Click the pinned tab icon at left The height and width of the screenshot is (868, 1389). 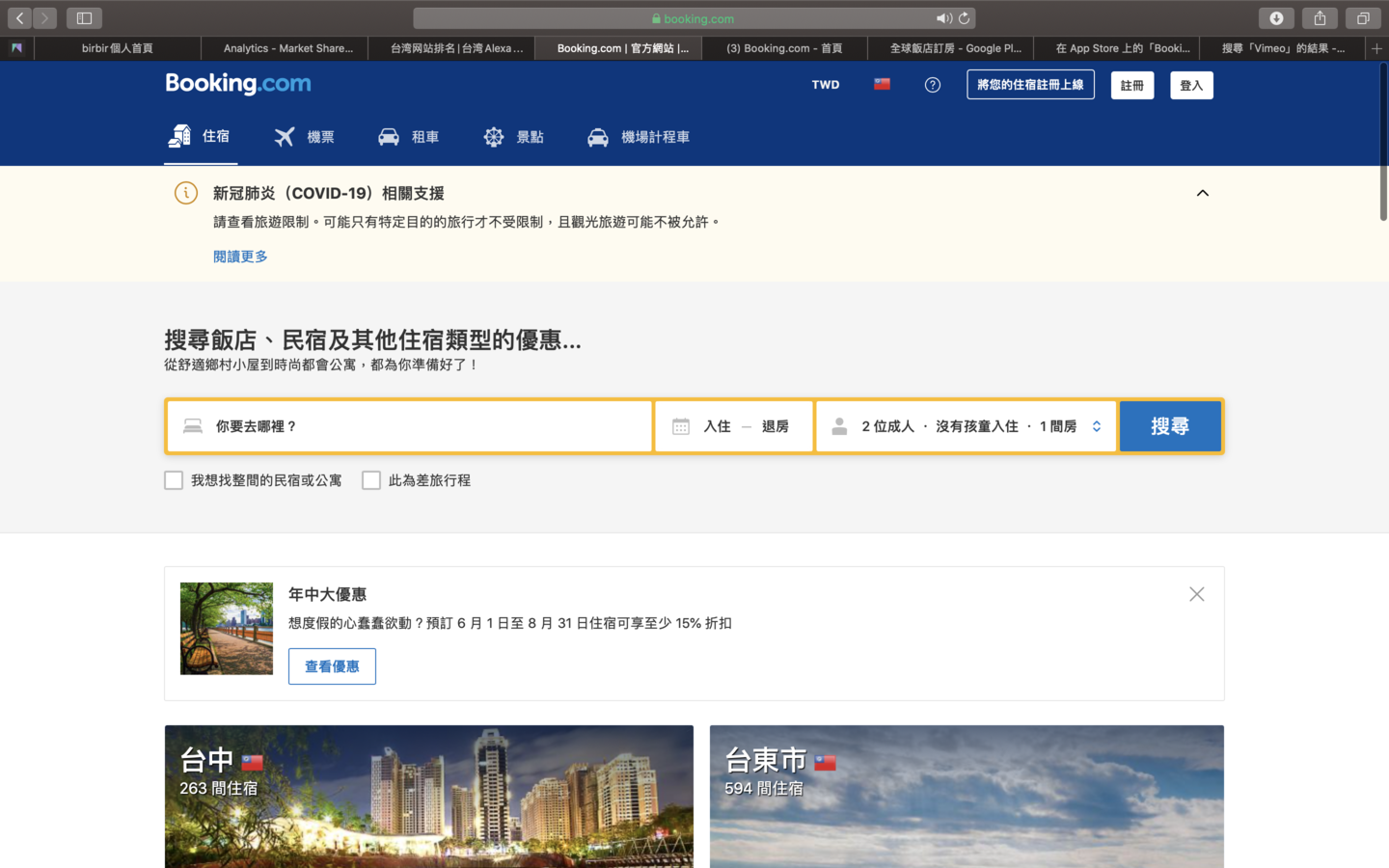coord(16,48)
